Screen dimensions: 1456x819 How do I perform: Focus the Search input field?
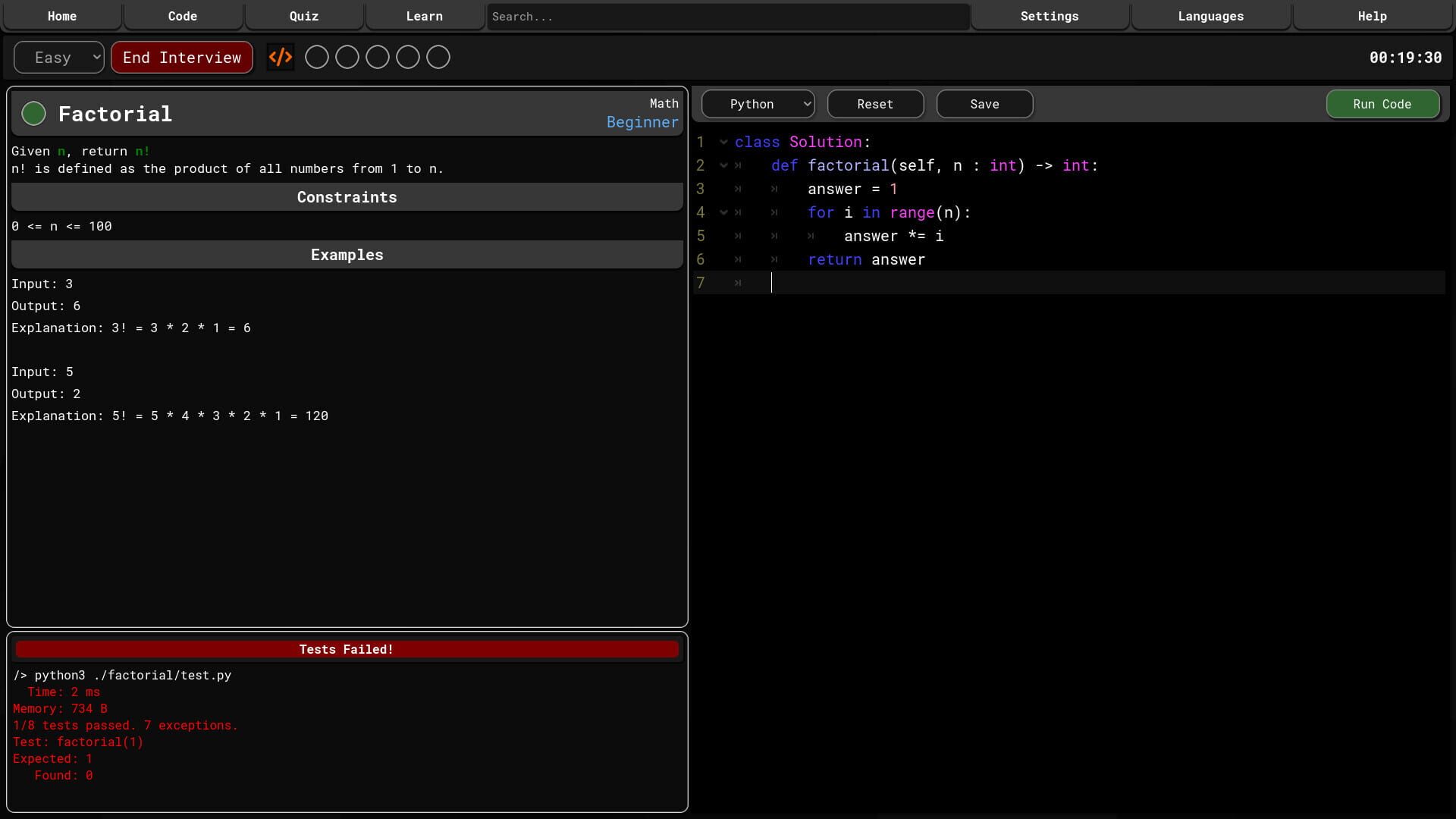click(728, 16)
